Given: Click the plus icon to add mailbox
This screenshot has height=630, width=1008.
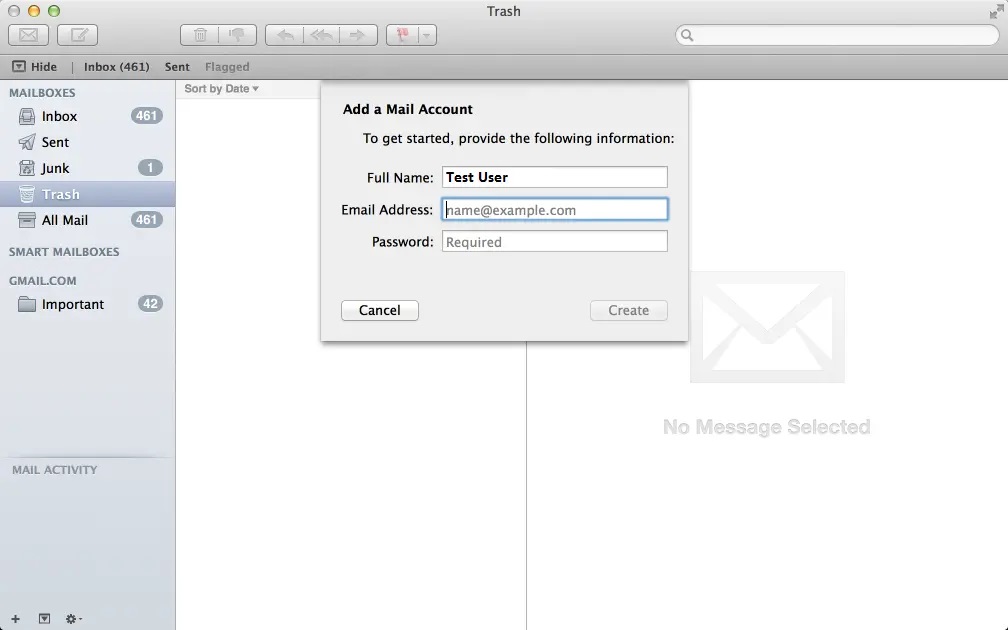Looking at the screenshot, I should 15,619.
